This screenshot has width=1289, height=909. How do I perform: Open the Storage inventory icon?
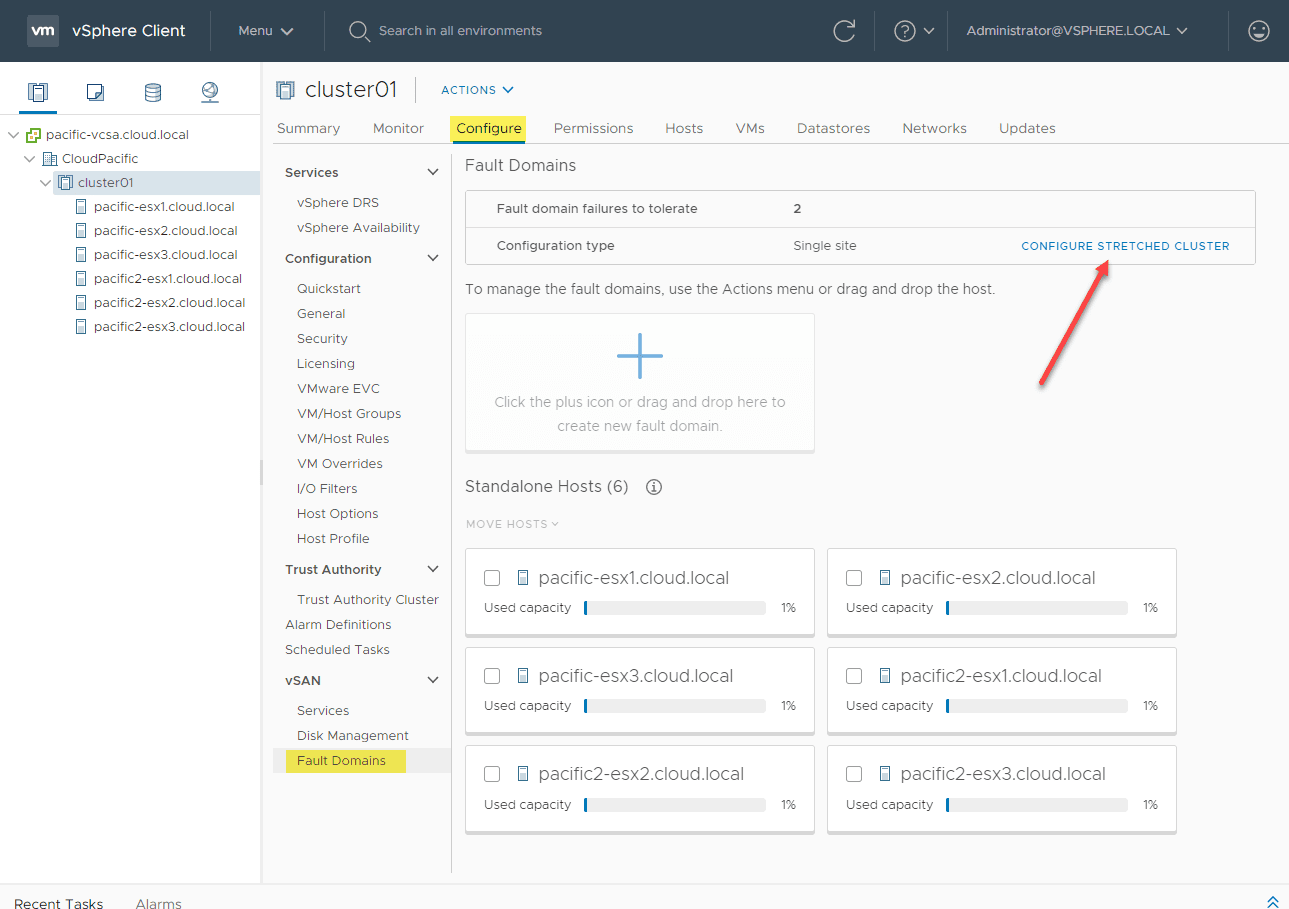[x=152, y=91]
